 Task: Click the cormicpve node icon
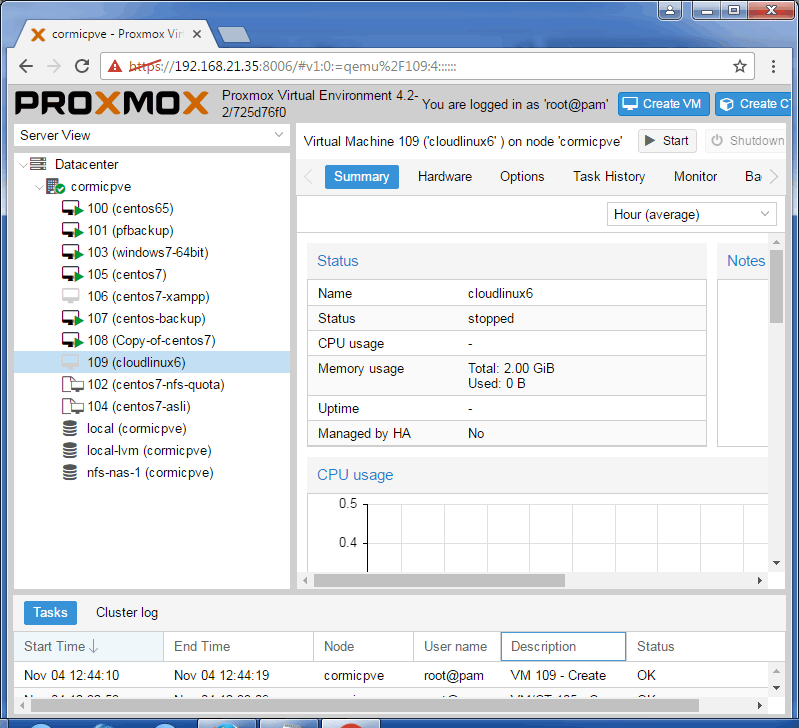tap(55, 186)
